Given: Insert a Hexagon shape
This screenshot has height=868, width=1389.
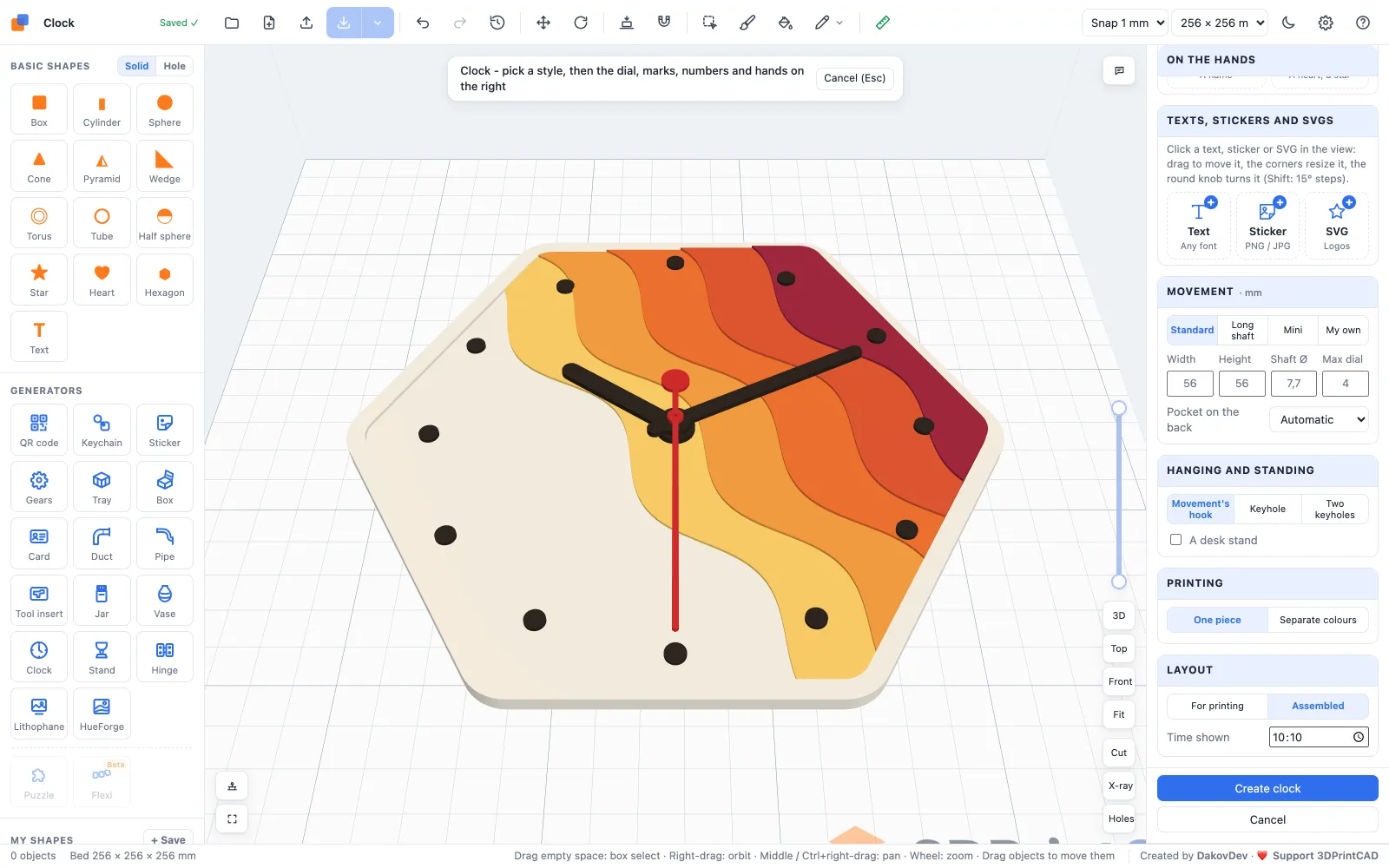Looking at the screenshot, I should pyautogui.click(x=164, y=279).
